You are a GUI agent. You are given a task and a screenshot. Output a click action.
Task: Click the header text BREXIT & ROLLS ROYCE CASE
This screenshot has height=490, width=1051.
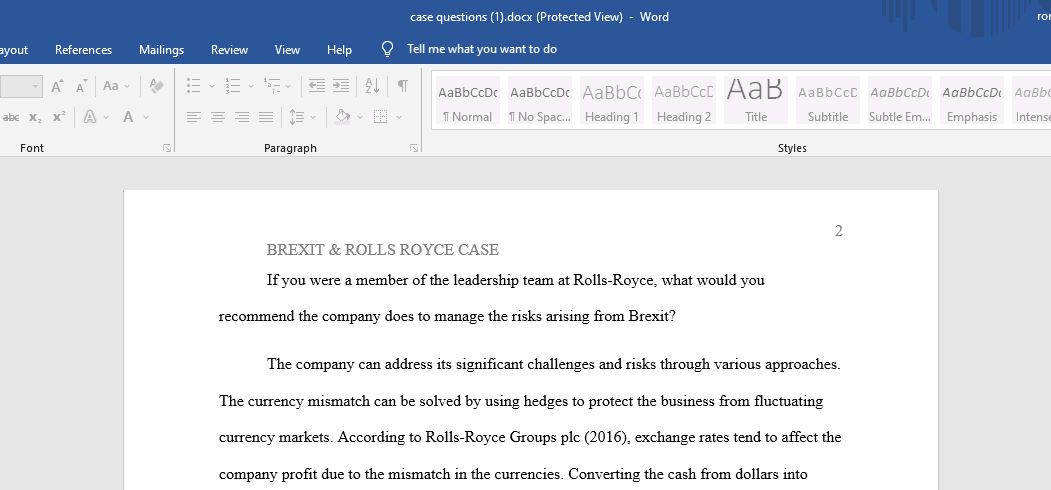[x=383, y=250]
